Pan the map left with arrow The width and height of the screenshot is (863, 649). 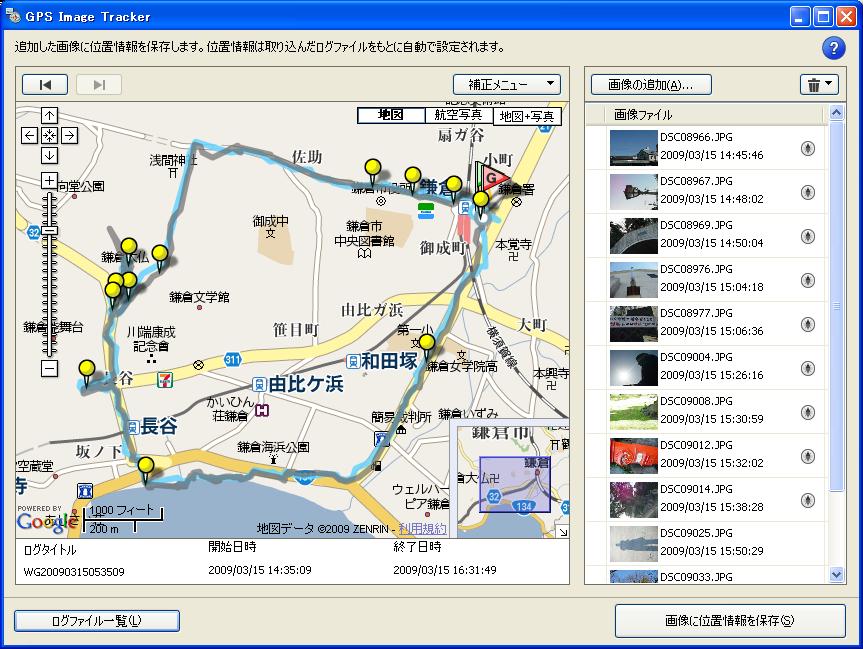pos(30,135)
